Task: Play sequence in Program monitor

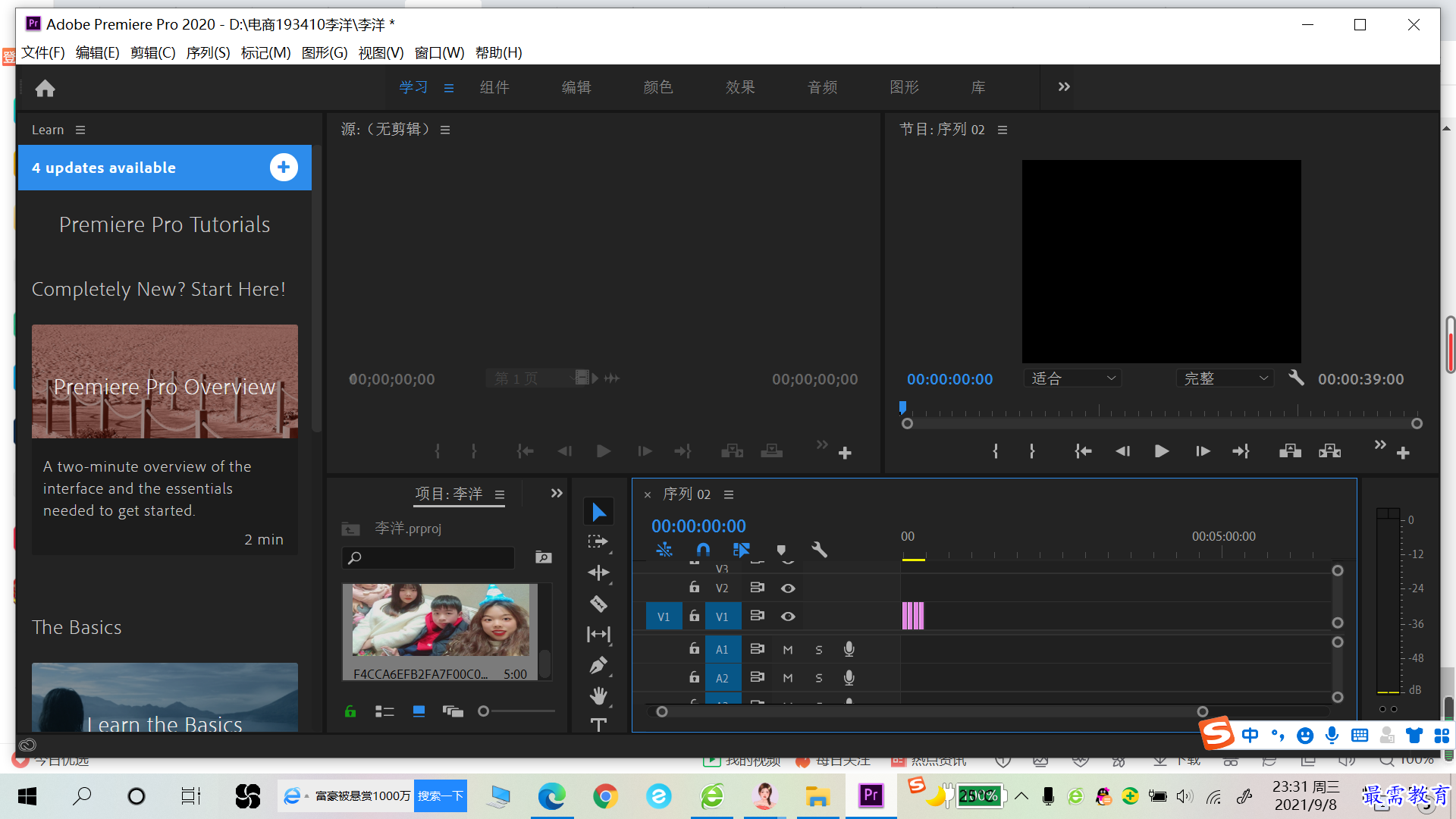Action: (x=1161, y=451)
